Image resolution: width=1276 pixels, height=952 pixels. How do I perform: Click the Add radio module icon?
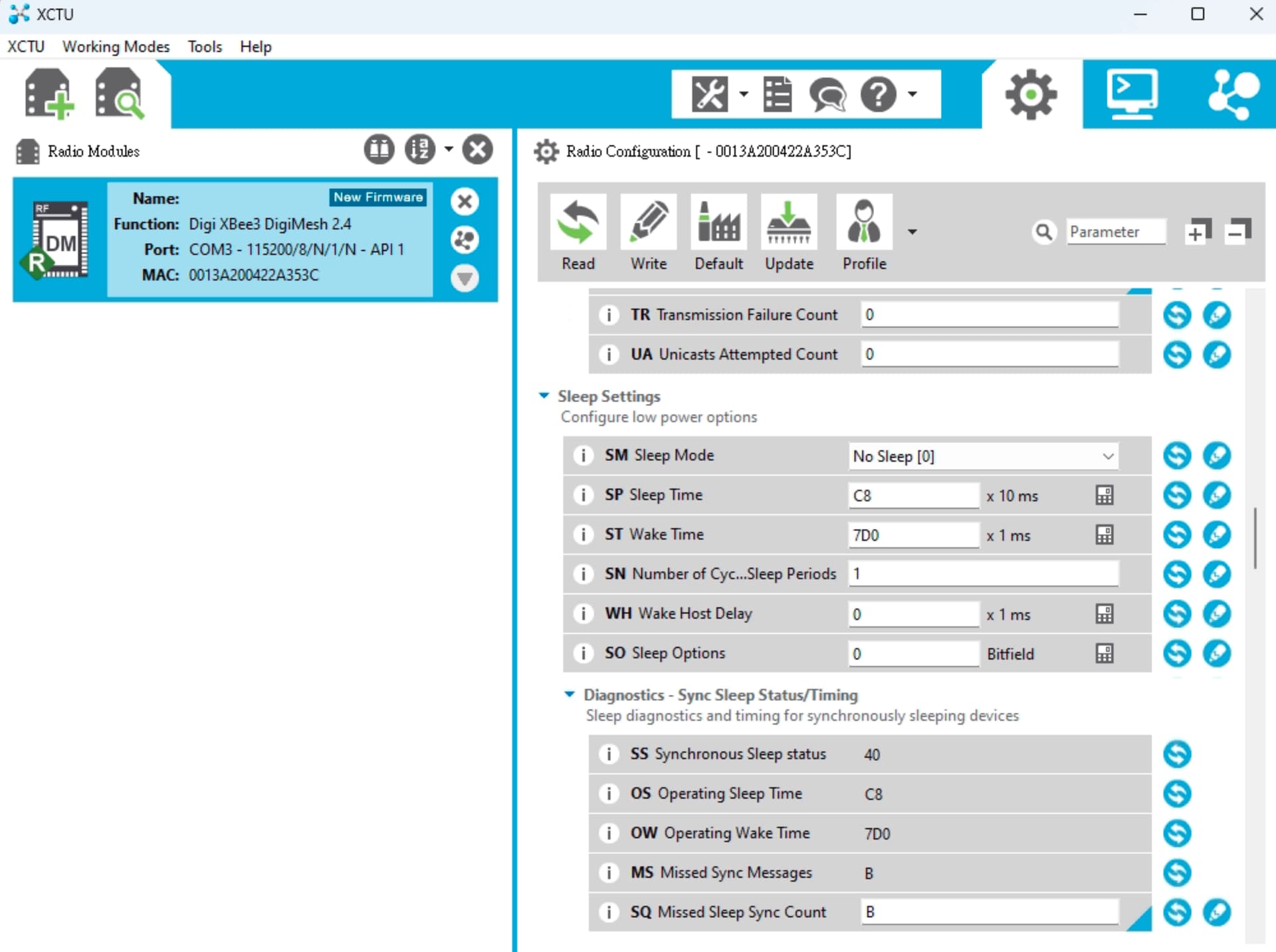click(48, 94)
